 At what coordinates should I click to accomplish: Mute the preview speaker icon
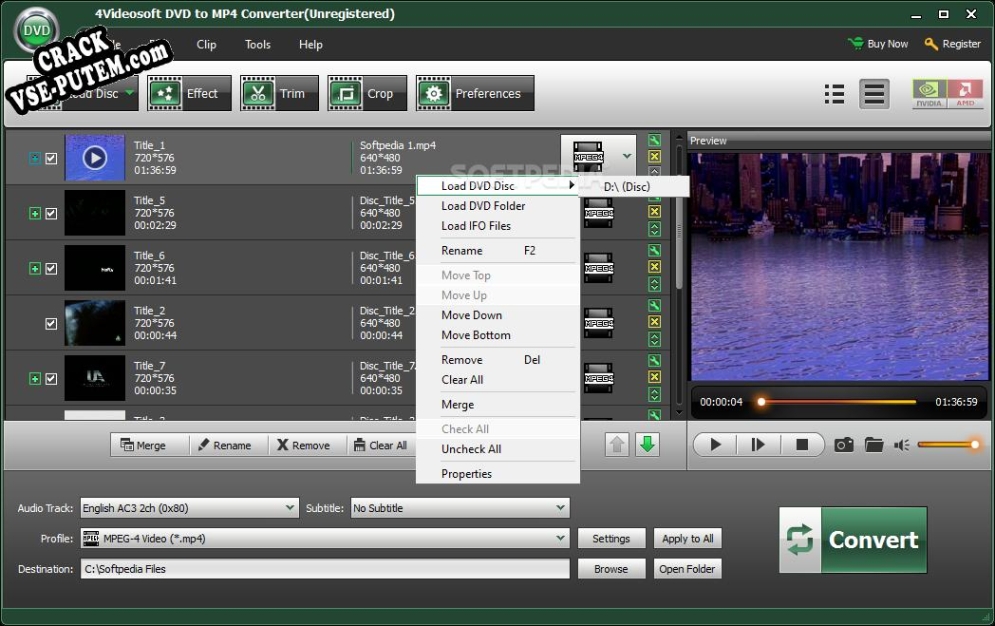902,445
